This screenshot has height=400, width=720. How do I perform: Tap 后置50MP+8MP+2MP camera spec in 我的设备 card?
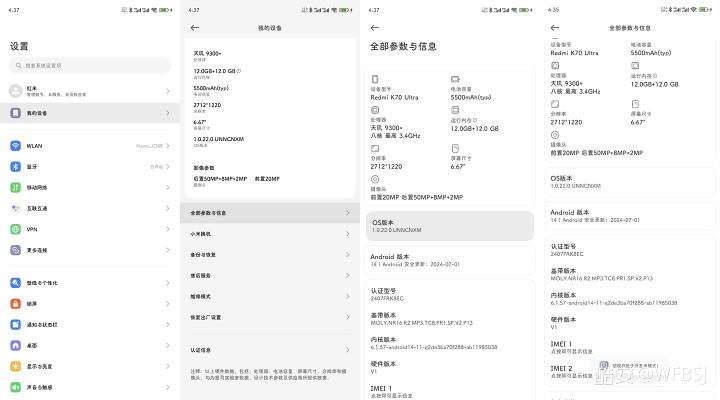pyautogui.click(x=220, y=181)
